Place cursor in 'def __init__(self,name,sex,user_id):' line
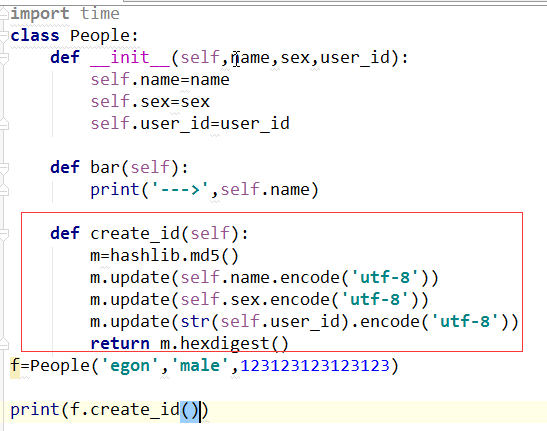 [x=229, y=58]
